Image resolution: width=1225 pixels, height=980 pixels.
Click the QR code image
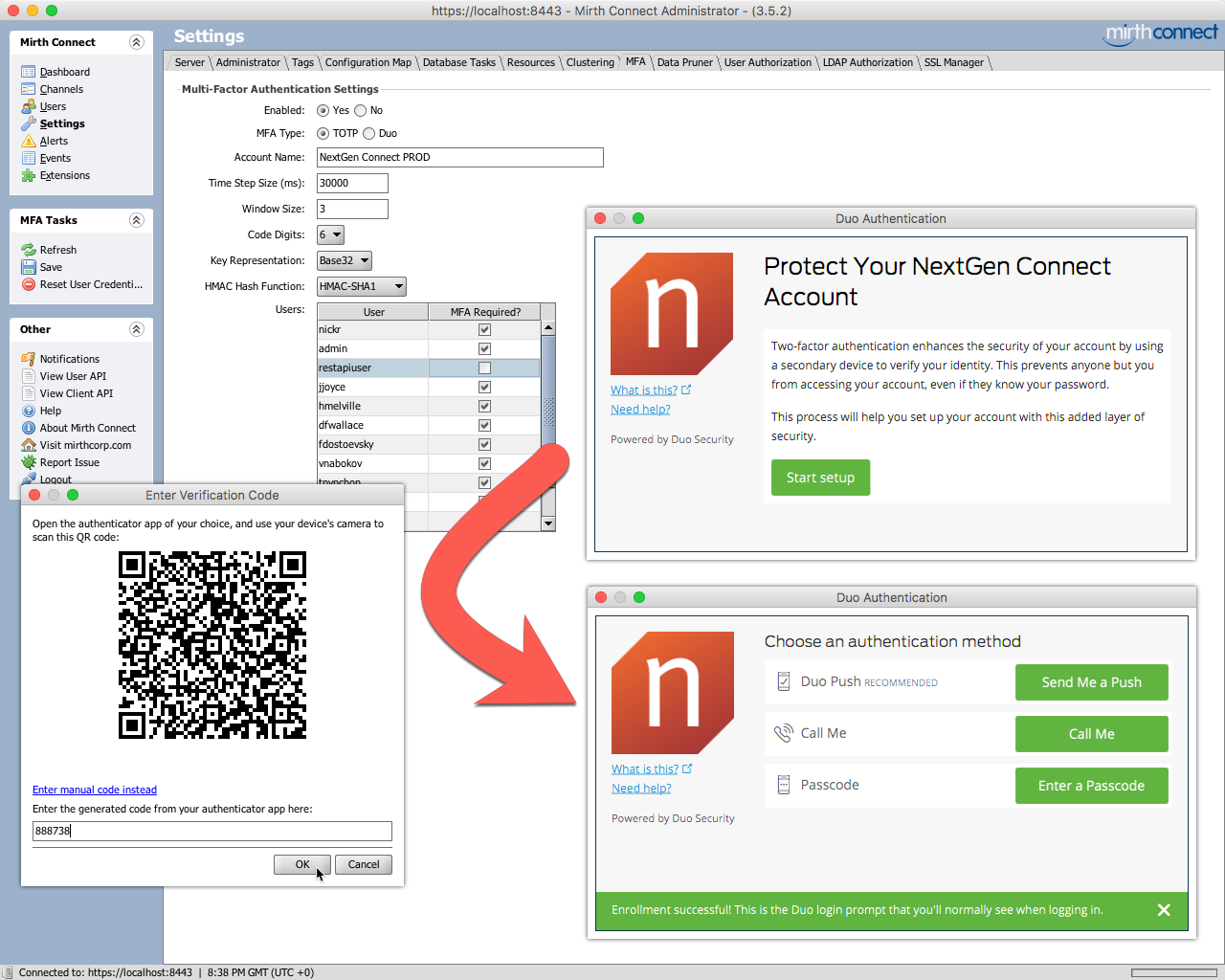pos(212,645)
